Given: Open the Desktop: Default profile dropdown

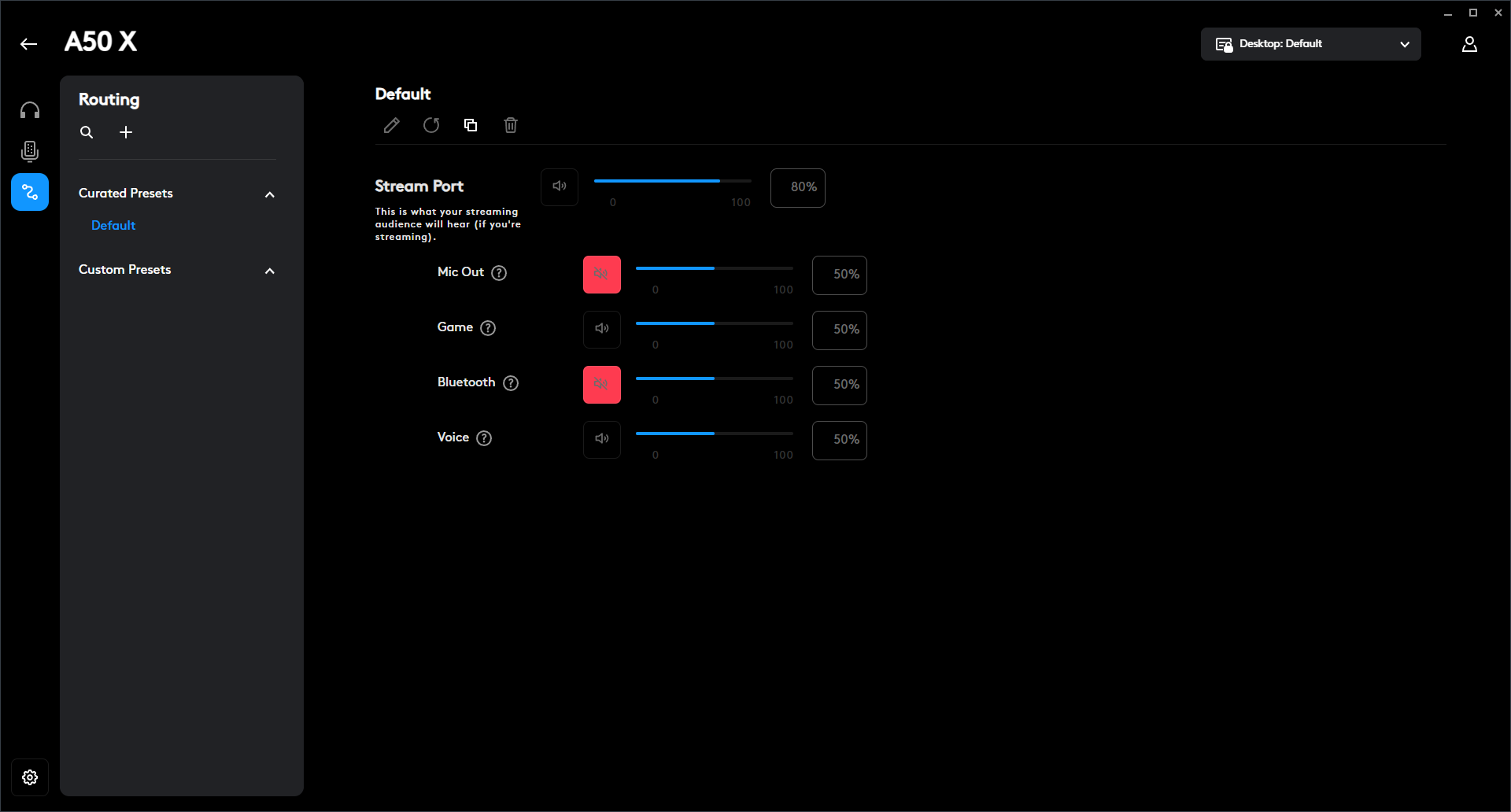Looking at the screenshot, I should coord(1310,44).
